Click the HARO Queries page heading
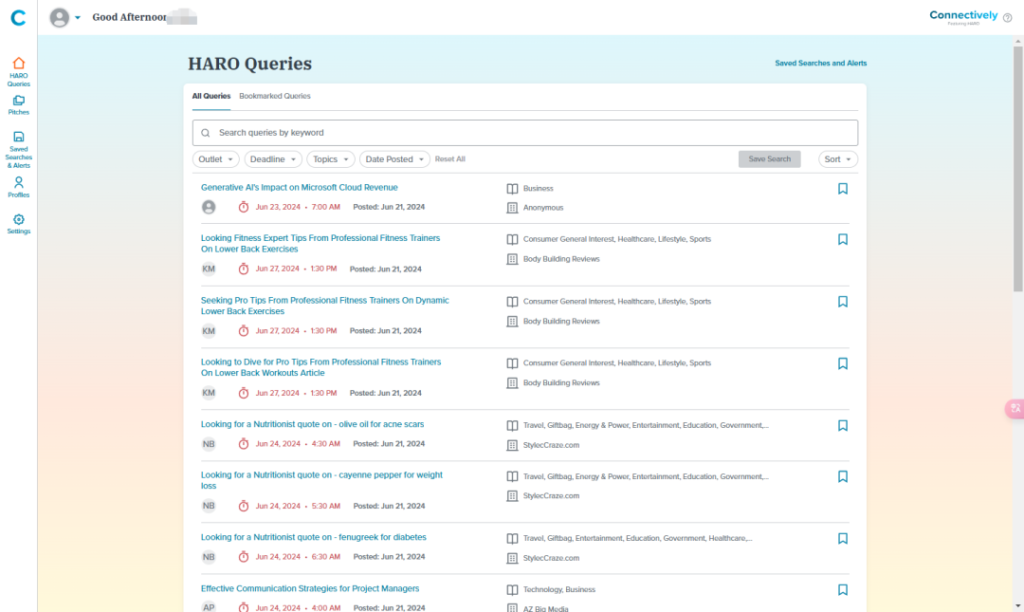This screenshot has height=612, width=1024. 250,64
